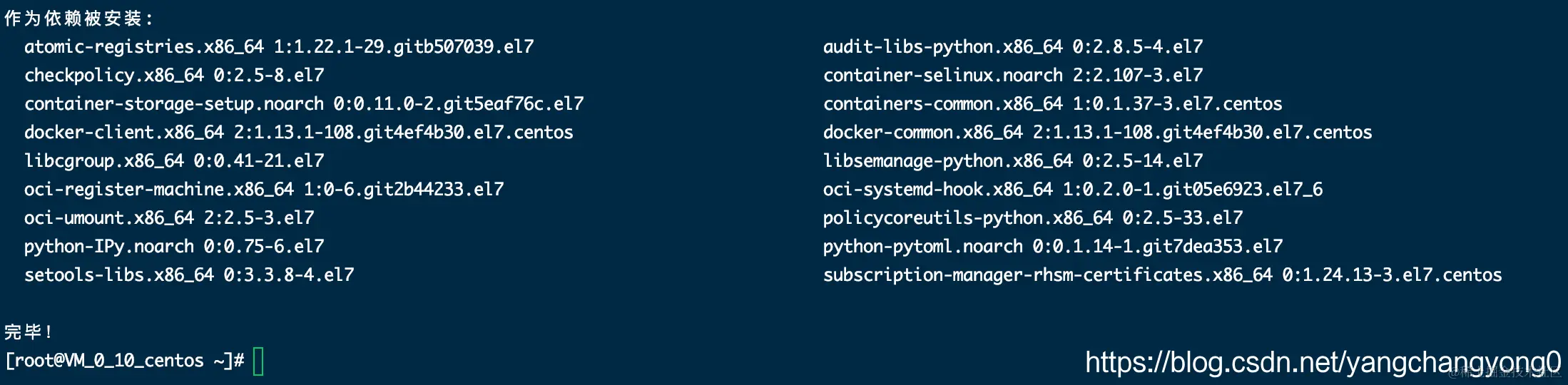Click the oci-systemd-hook.x86_64 package line
Viewport: 1568px width, 385px height.
(1072, 190)
